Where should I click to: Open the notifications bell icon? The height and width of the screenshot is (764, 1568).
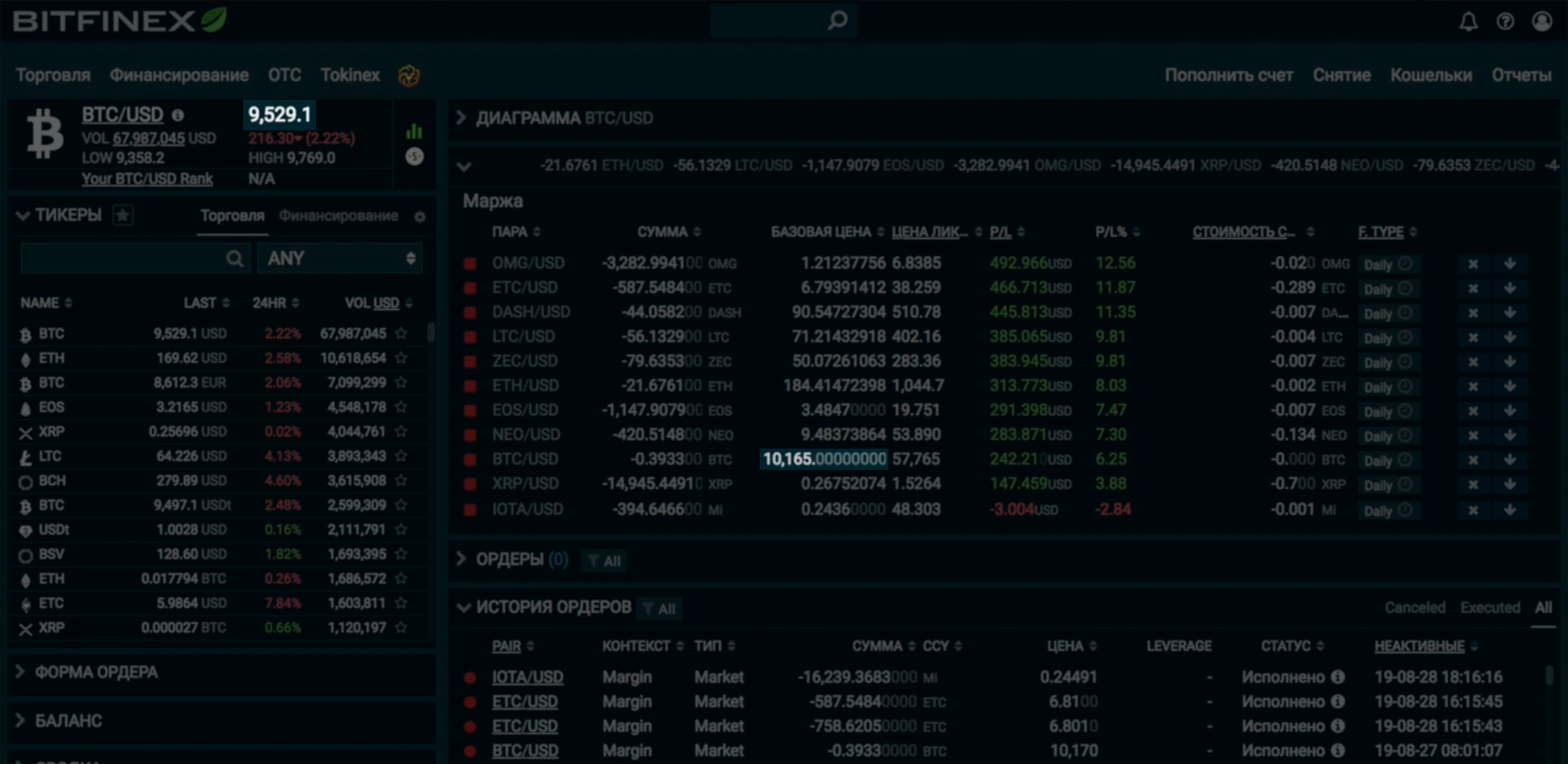pyautogui.click(x=1468, y=22)
